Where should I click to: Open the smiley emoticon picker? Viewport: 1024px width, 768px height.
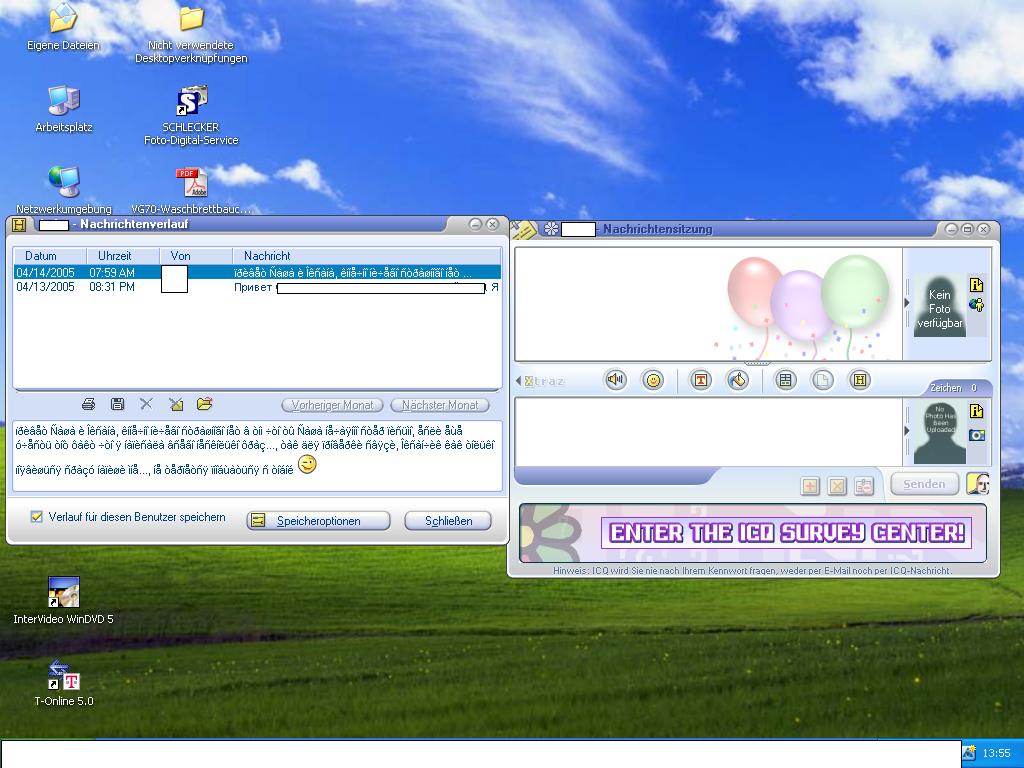(653, 380)
